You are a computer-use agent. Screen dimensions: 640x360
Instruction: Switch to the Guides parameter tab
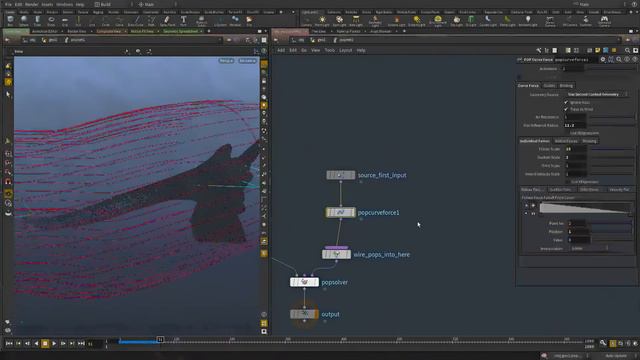[549, 85]
